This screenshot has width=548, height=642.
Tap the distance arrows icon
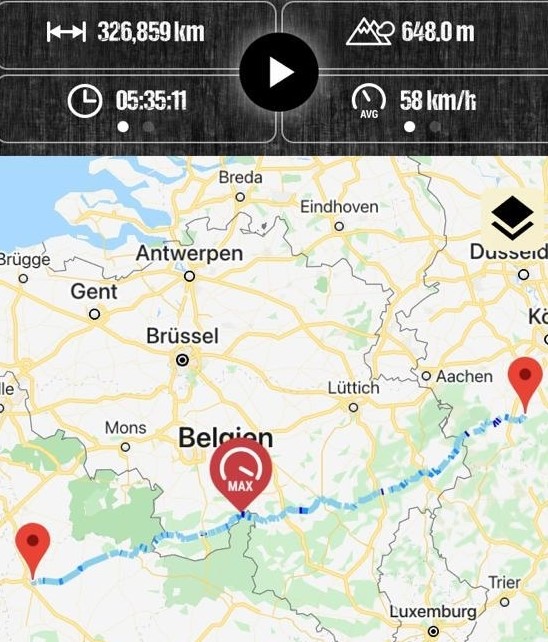coord(66,32)
